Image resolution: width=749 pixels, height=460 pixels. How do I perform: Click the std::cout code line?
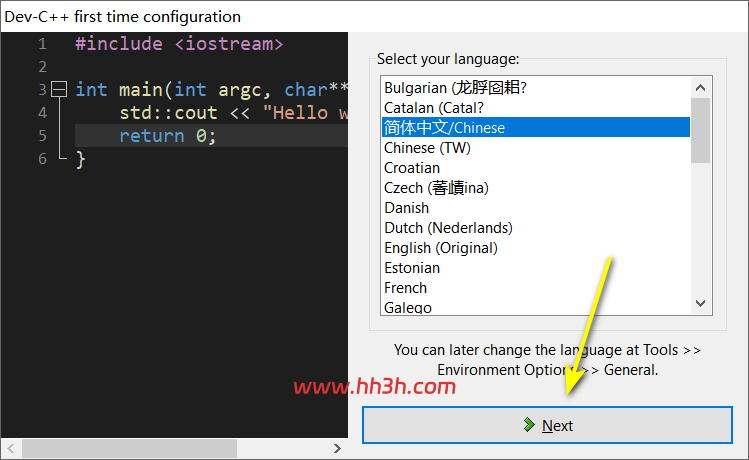point(234,113)
